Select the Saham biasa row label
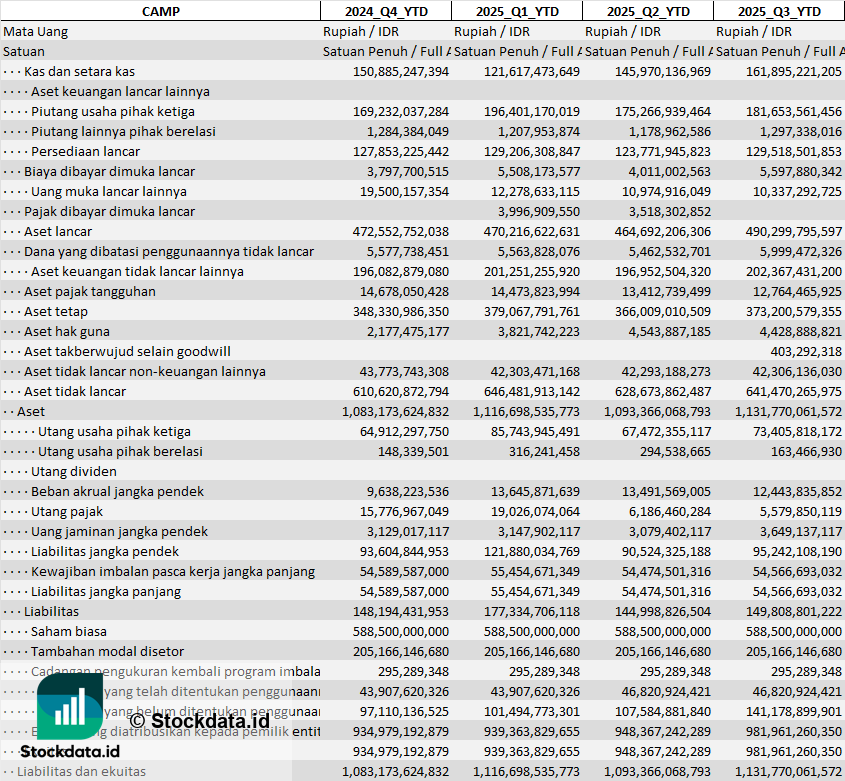 tap(67, 631)
